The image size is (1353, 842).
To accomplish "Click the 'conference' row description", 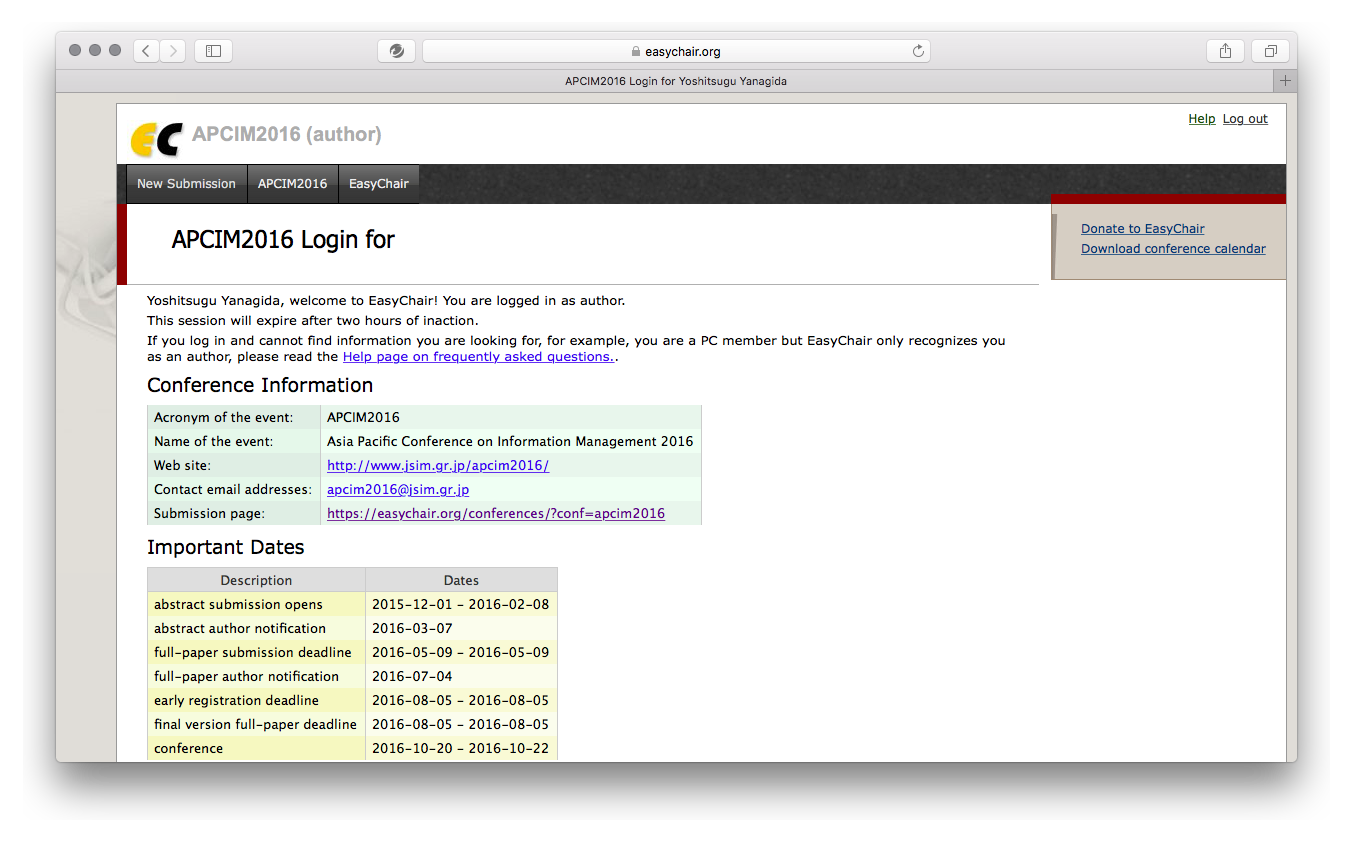I will (x=188, y=748).
